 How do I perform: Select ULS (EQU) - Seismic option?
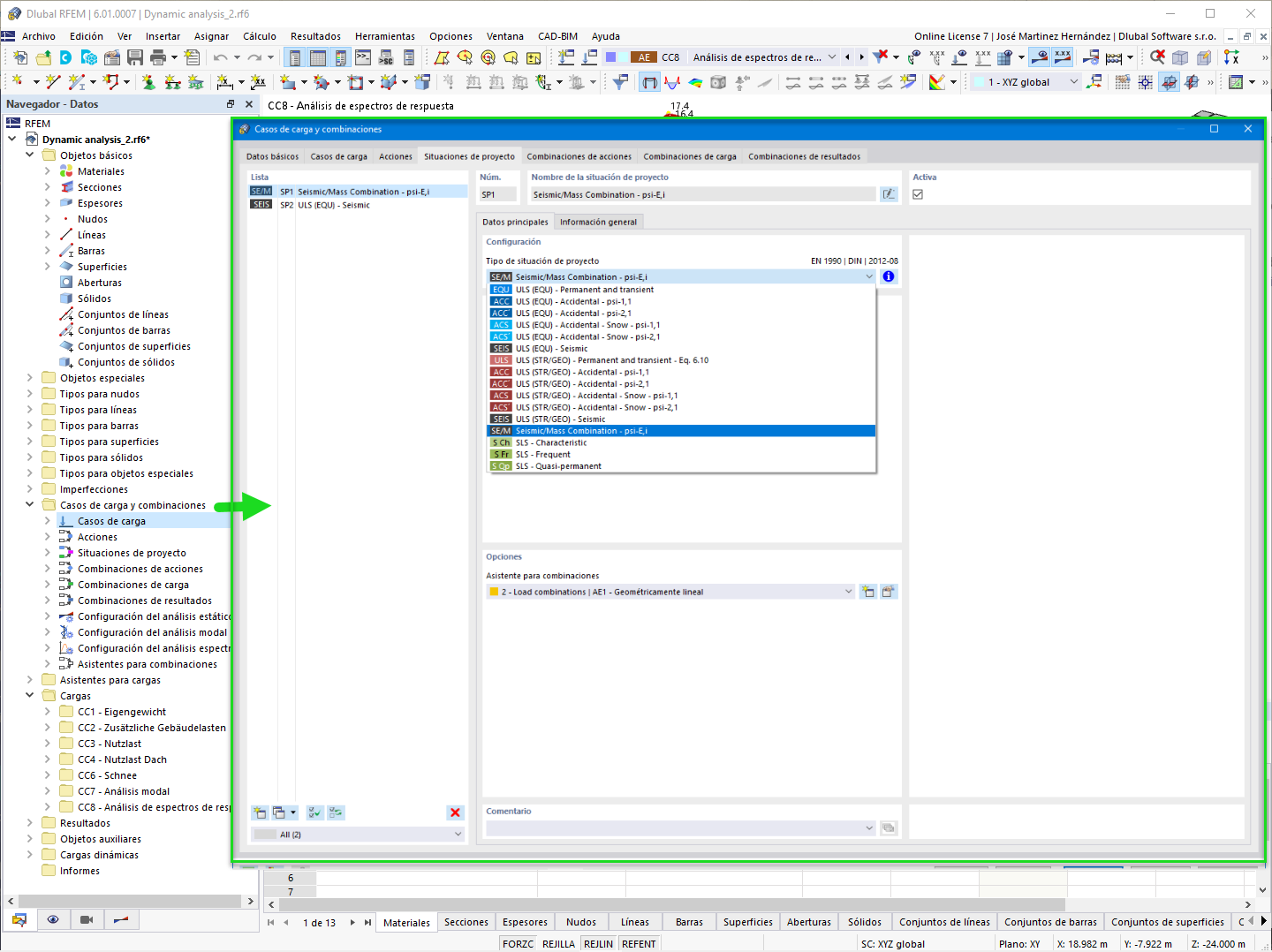(681, 348)
